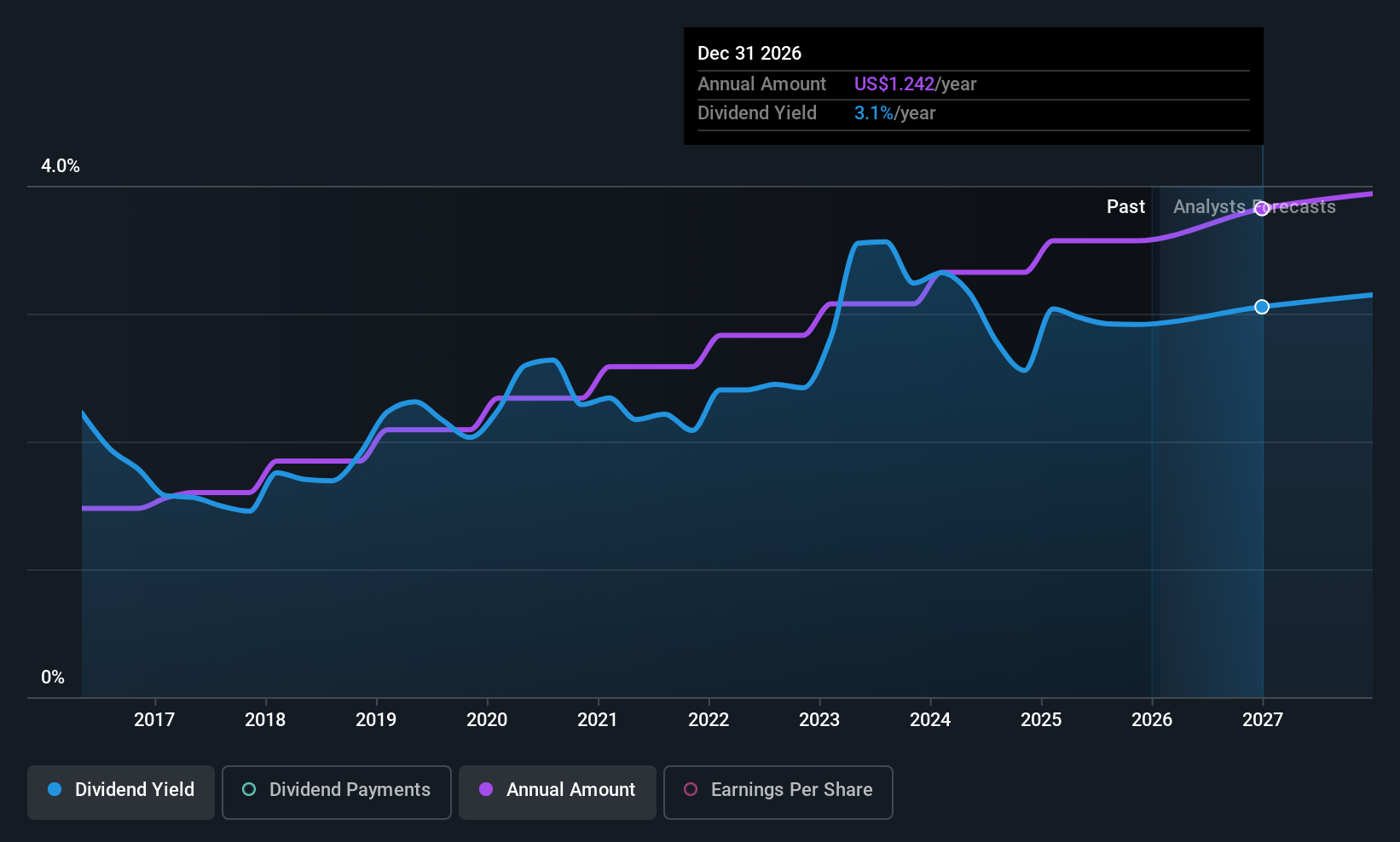Screen dimensions: 1400x842
Task: Click the 2020 x-axis label
Action: click(x=487, y=720)
